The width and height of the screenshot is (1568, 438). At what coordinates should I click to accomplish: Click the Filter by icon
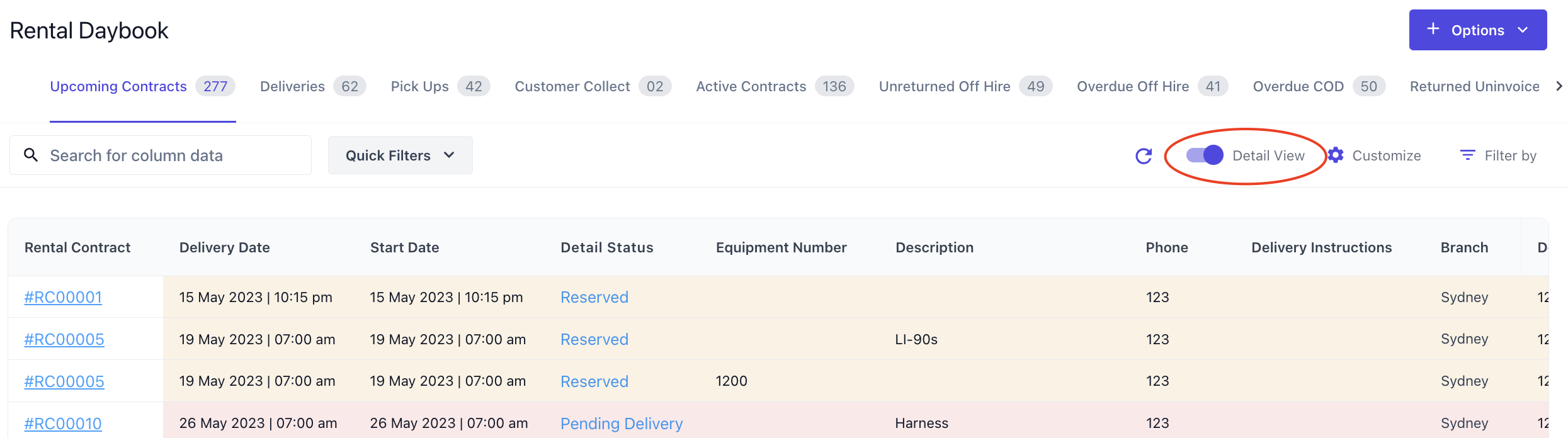pyautogui.click(x=1467, y=155)
